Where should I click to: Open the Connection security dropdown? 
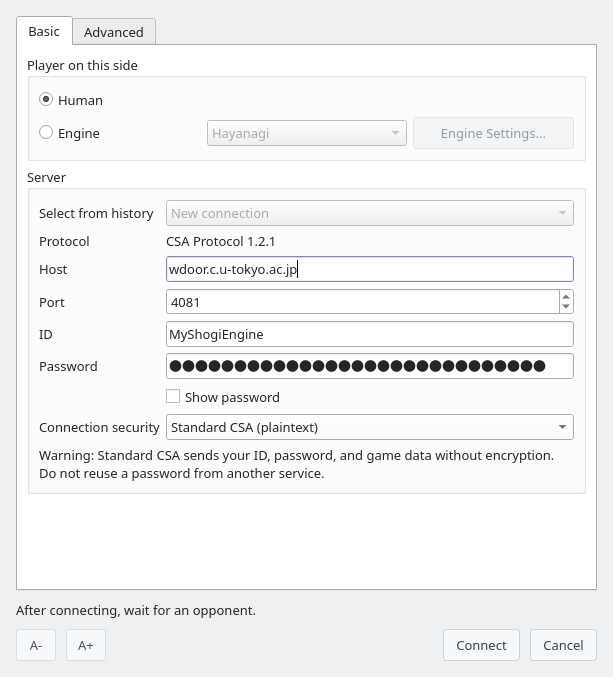[370, 427]
